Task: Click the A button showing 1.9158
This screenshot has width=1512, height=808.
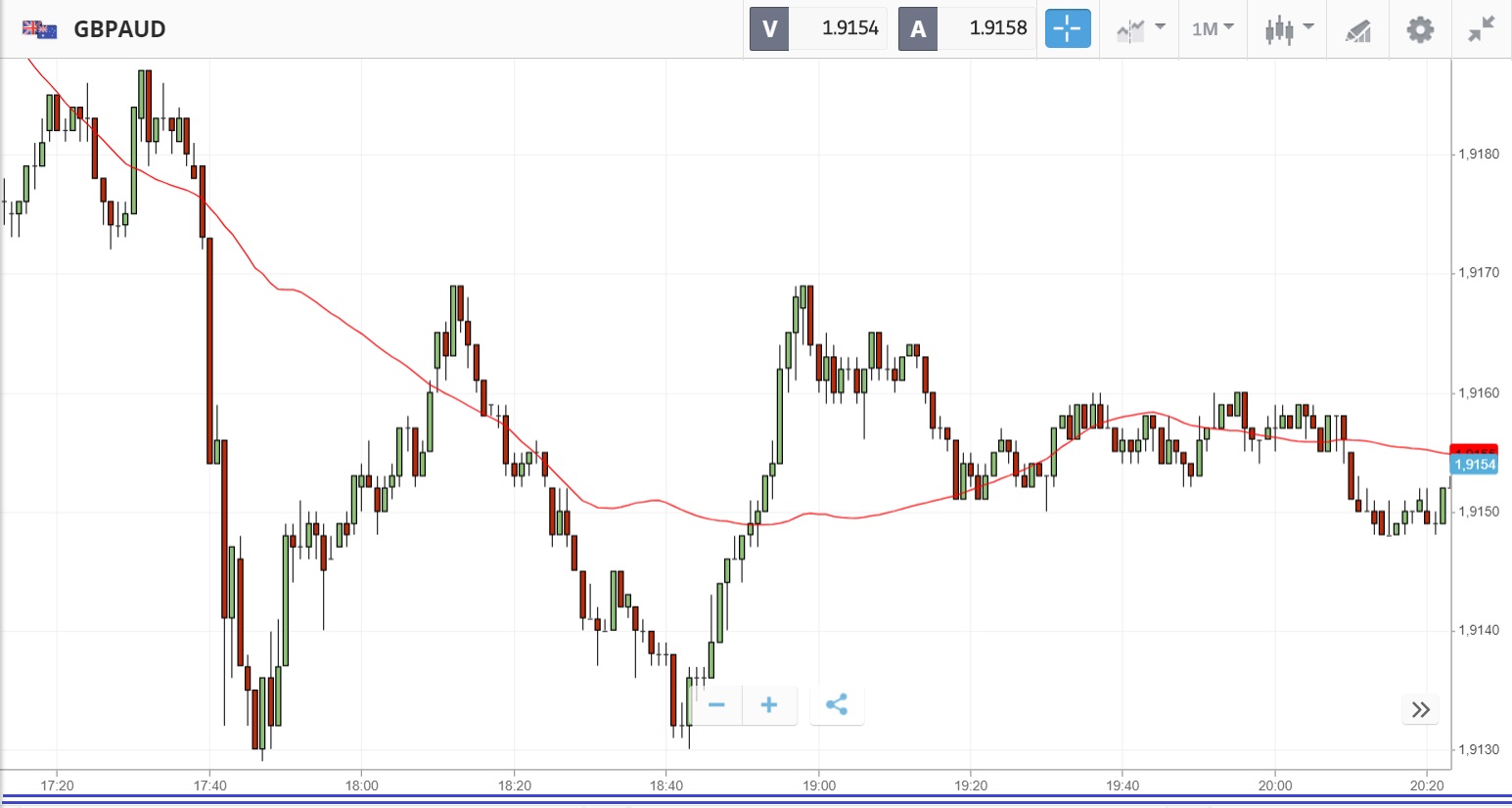Action: pyautogui.click(x=967, y=28)
